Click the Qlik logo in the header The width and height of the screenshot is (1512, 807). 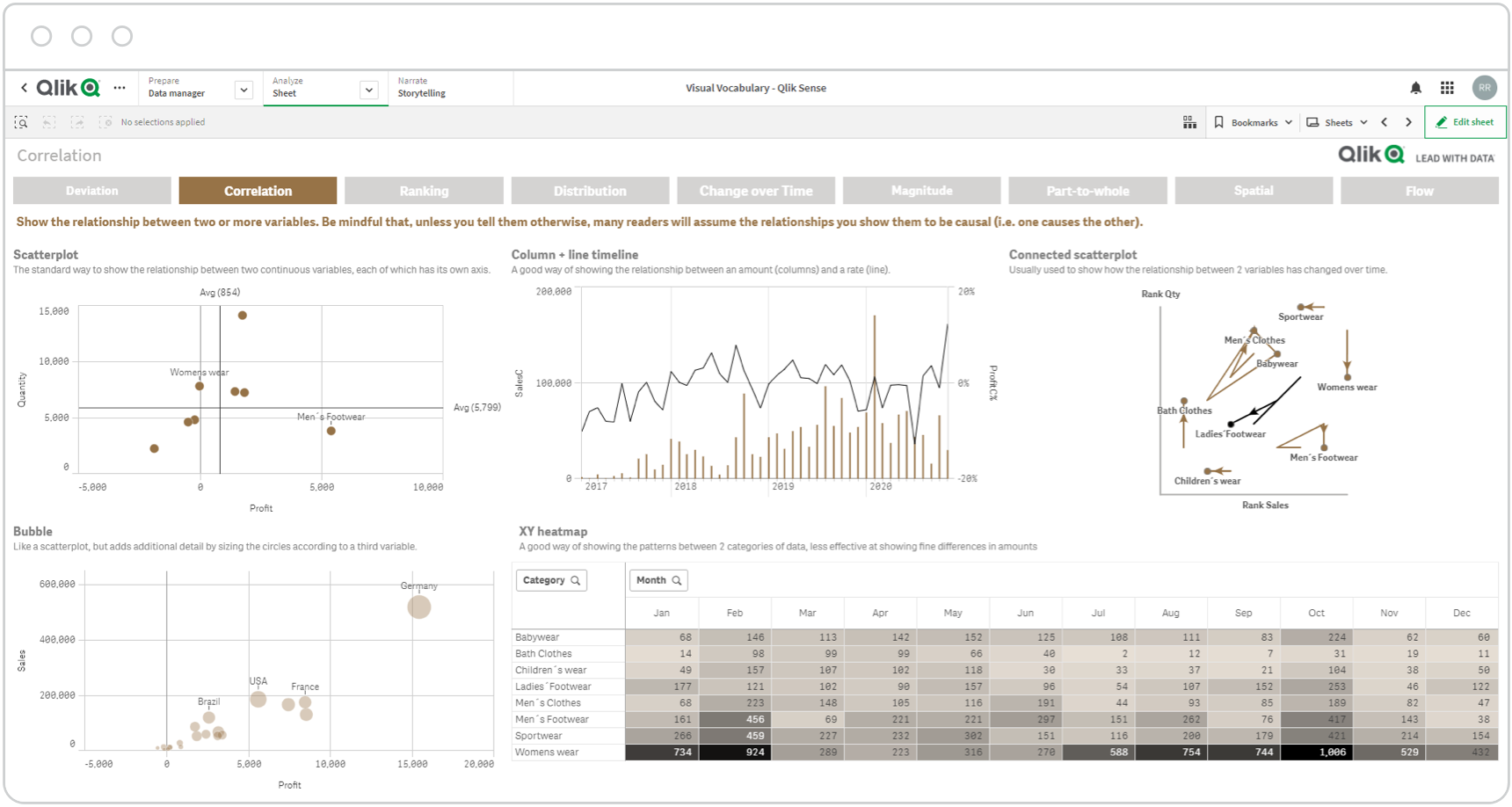[68, 88]
